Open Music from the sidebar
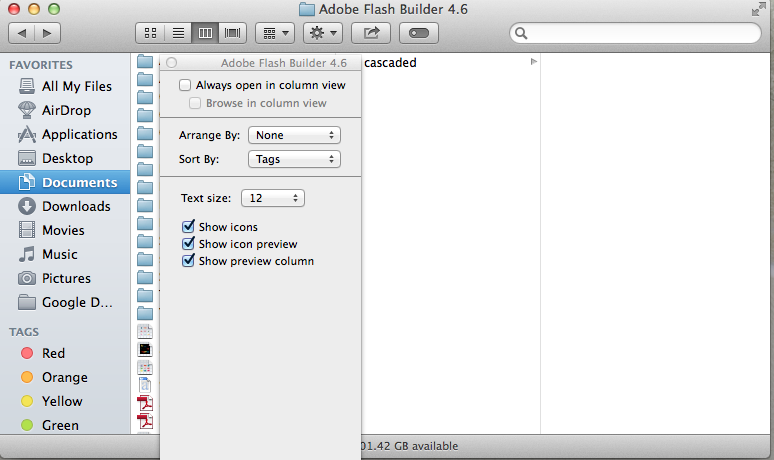The height and width of the screenshot is (460, 774). click(65, 254)
